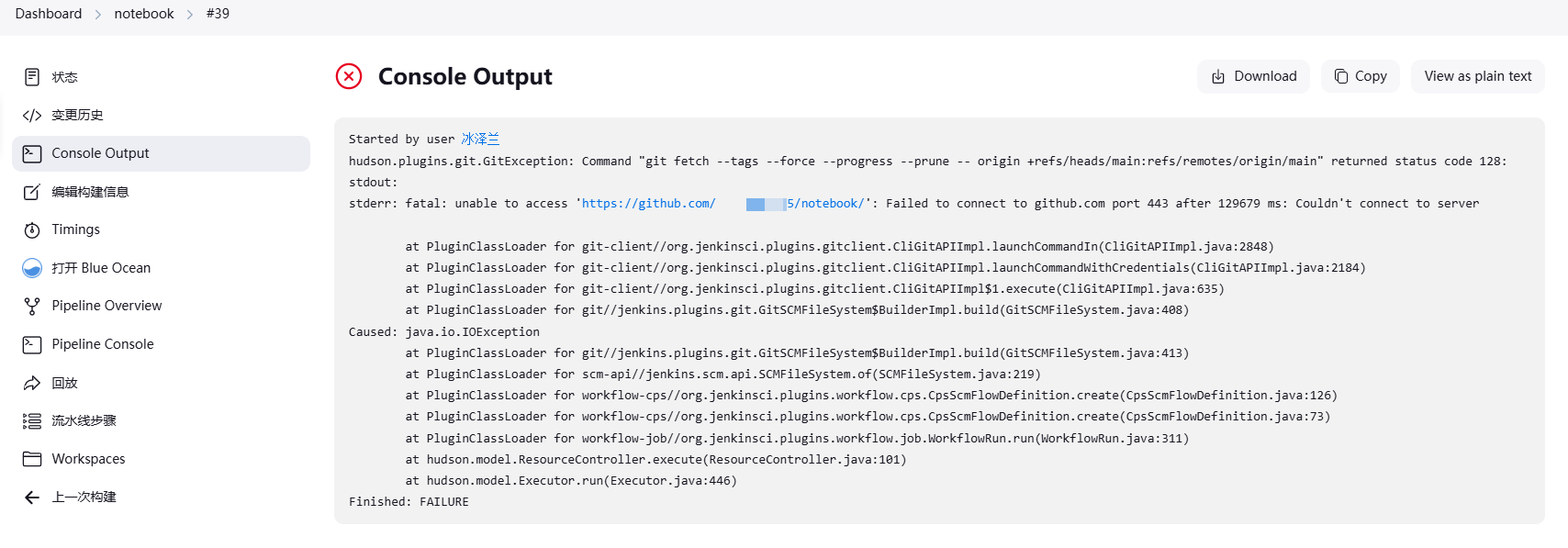Copy the console output

coord(1360,76)
